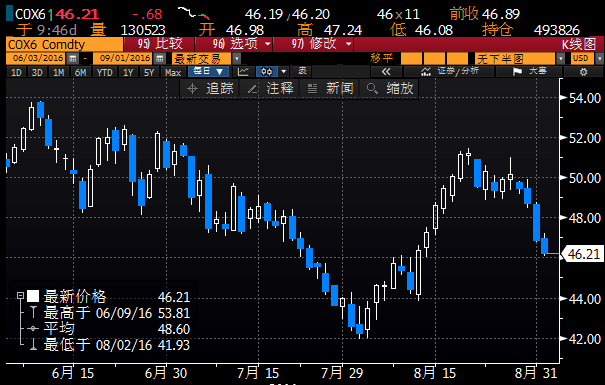Click the COX6 ticker in the header

30,14
